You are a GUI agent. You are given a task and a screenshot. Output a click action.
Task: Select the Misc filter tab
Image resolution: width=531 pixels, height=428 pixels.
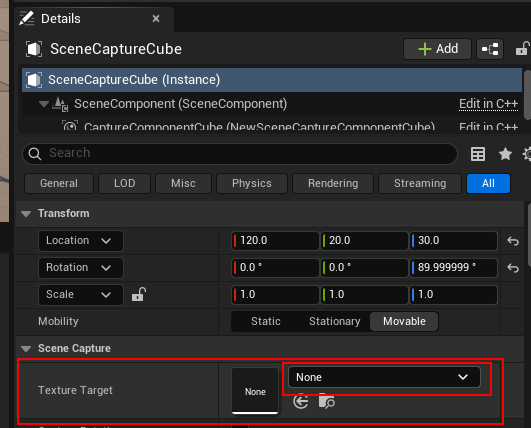(183, 184)
